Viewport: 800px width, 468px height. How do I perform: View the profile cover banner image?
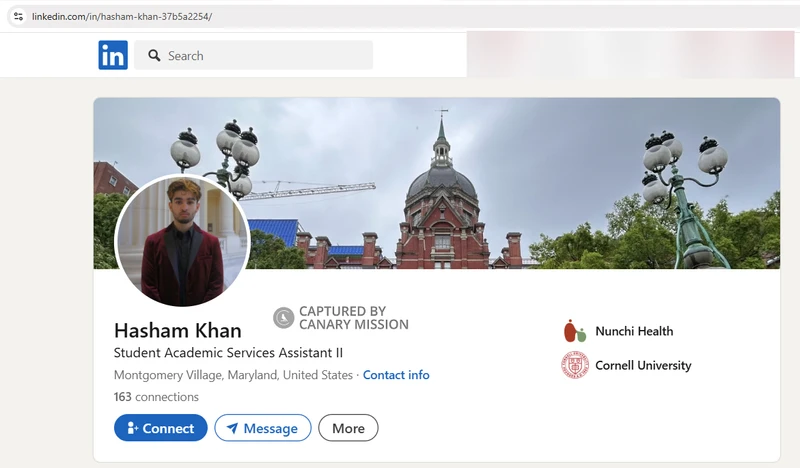[437, 183]
